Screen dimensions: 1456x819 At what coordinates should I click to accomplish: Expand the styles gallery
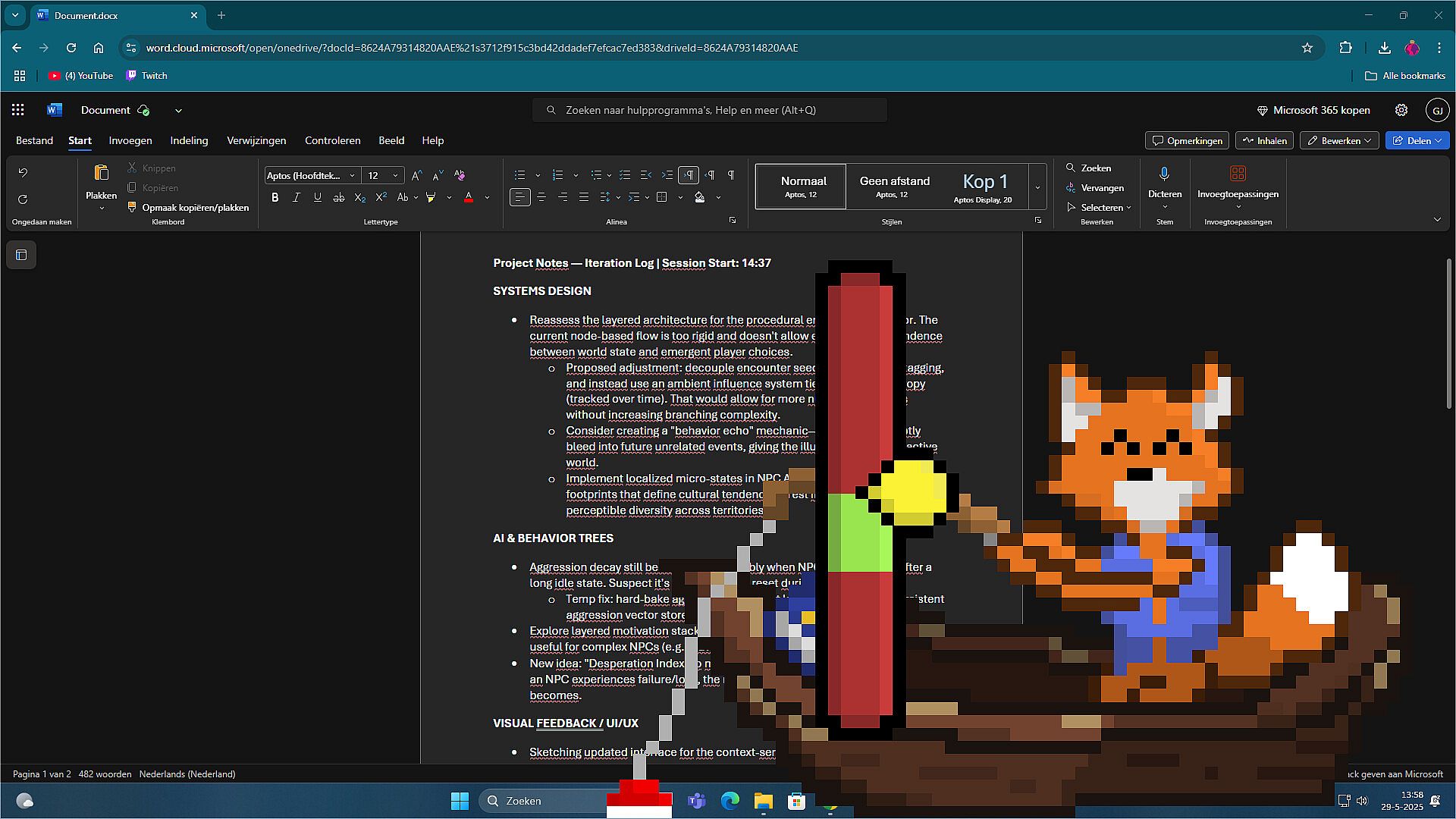click(x=1037, y=187)
